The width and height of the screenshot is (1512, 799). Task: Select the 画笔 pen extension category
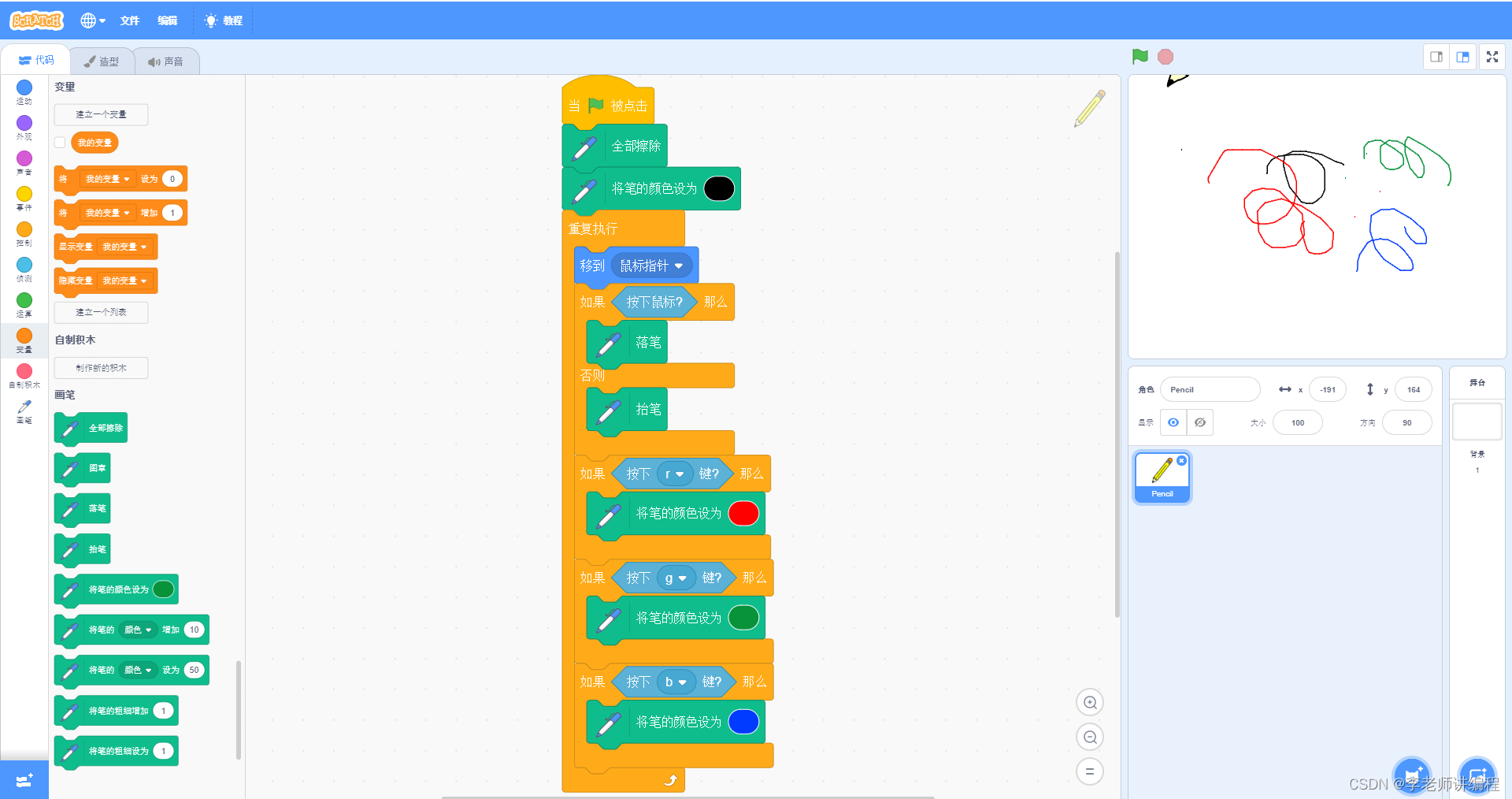[x=24, y=411]
